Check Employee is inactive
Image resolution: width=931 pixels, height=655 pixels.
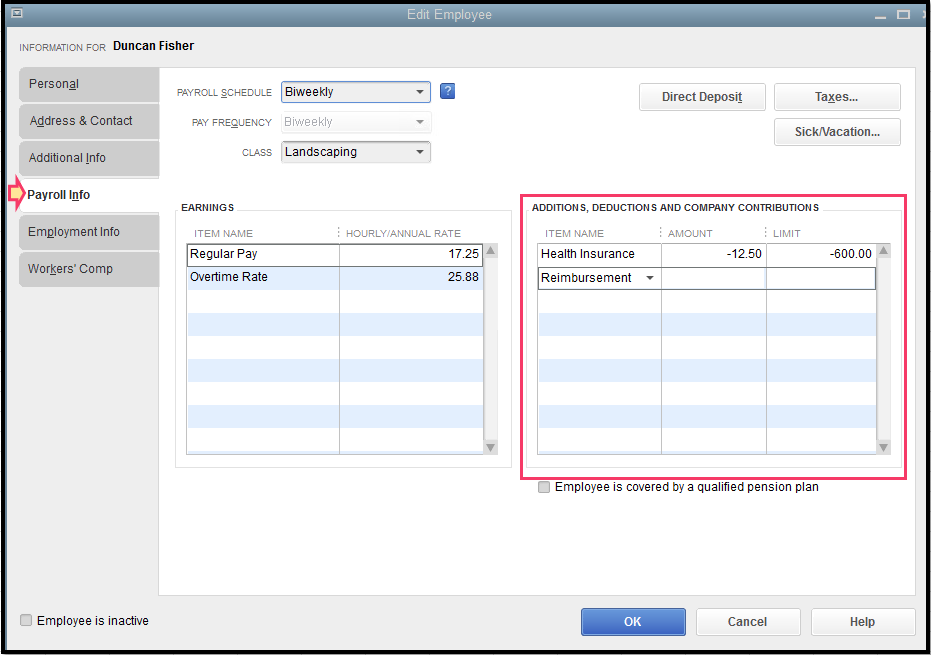click(26, 621)
